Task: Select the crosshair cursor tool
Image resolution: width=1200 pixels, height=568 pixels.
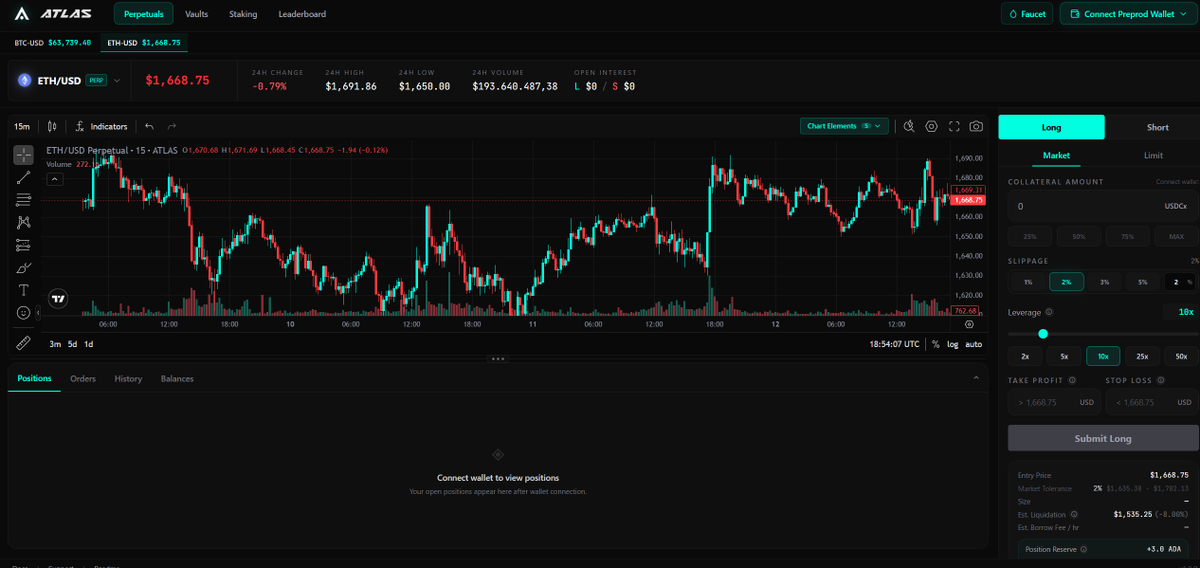Action: 23,155
